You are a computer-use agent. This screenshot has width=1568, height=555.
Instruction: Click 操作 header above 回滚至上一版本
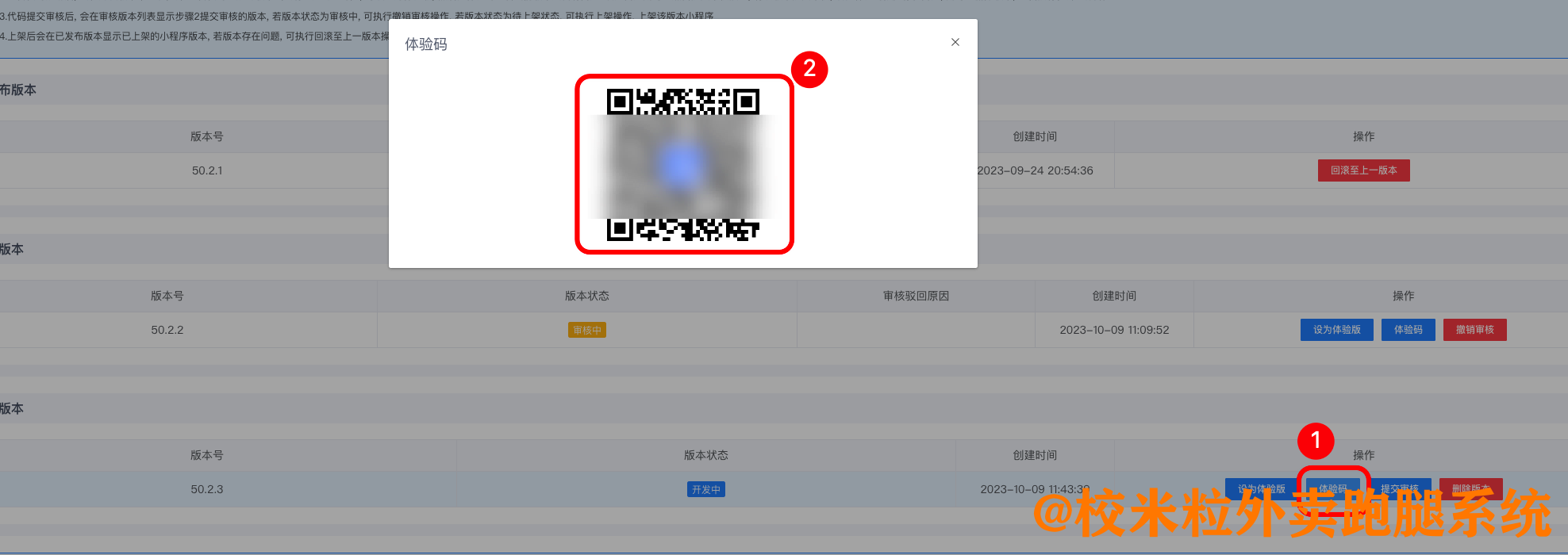[1363, 136]
